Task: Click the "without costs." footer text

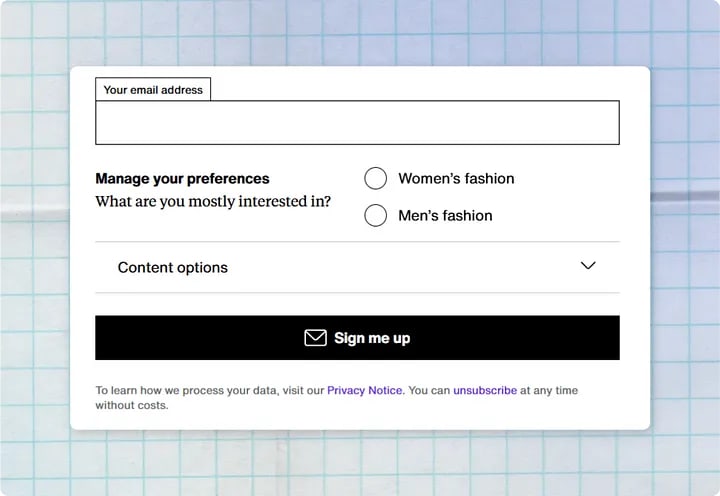Action: (132, 405)
